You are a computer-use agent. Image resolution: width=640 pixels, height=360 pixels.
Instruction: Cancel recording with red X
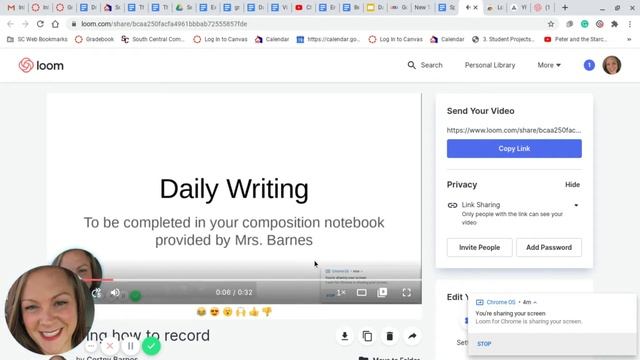pos(110,346)
